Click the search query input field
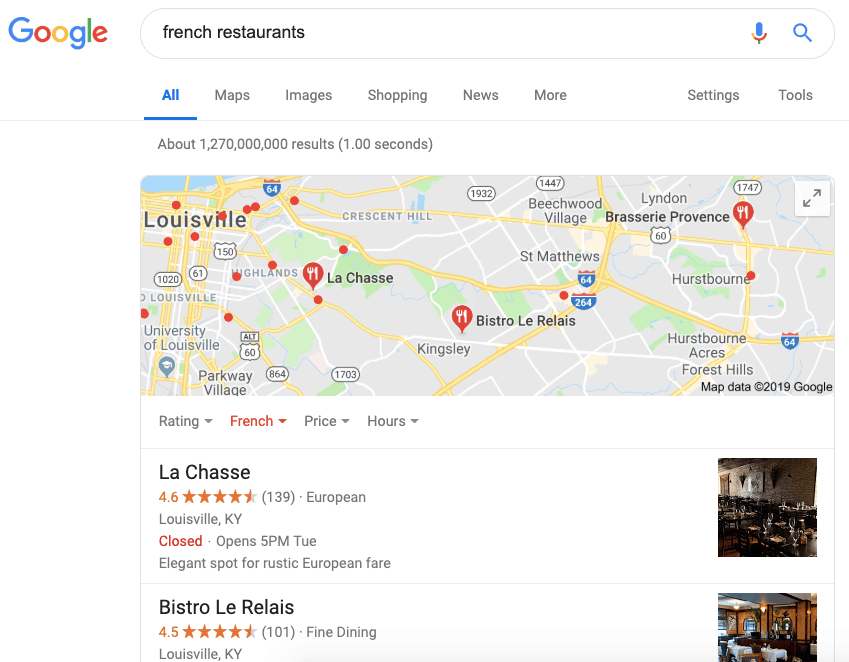The height and width of the screenshot is (662, 849). coord(440,33)
